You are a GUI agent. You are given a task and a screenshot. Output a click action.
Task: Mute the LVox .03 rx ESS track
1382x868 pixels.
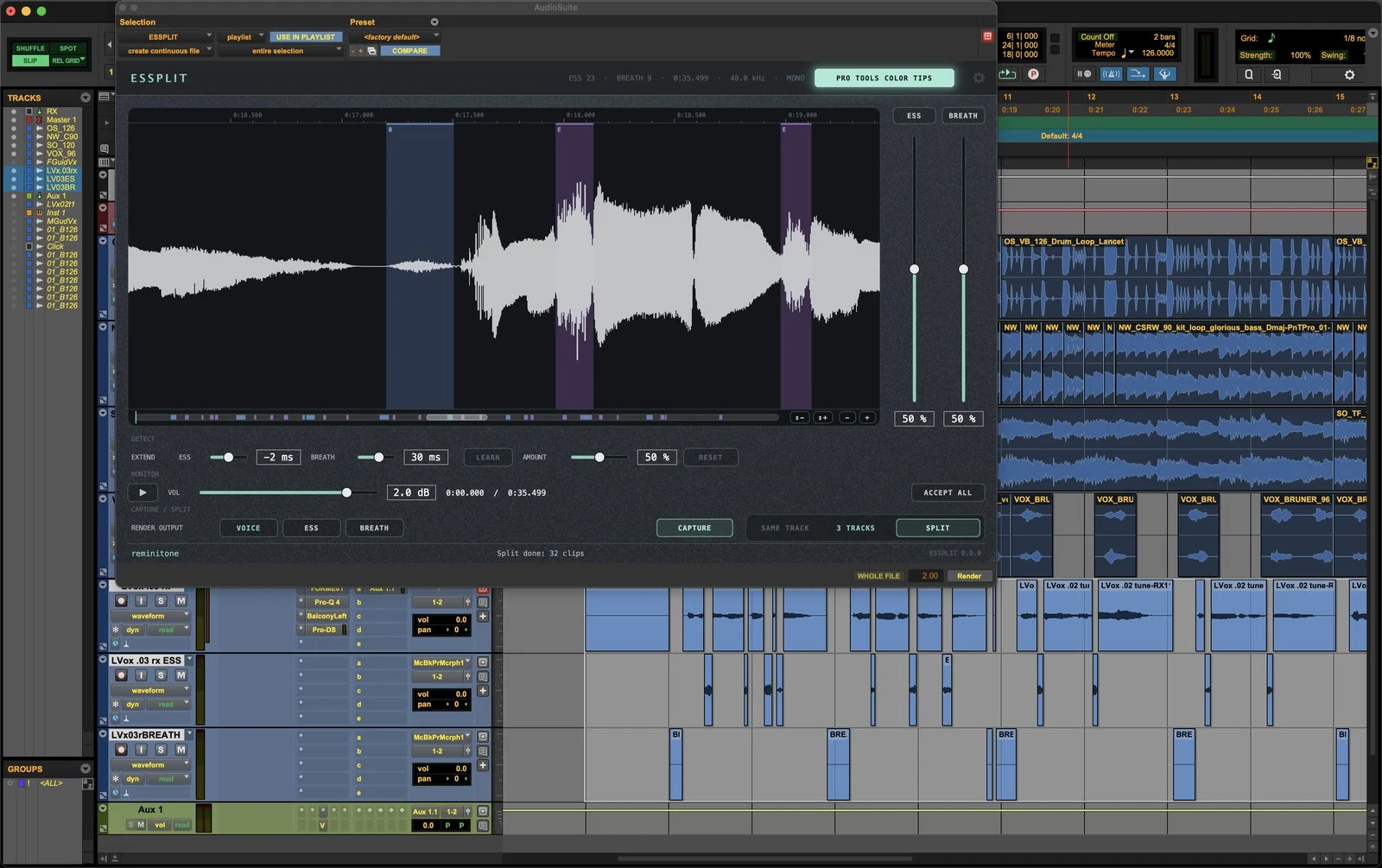click(x=181, y=675)
